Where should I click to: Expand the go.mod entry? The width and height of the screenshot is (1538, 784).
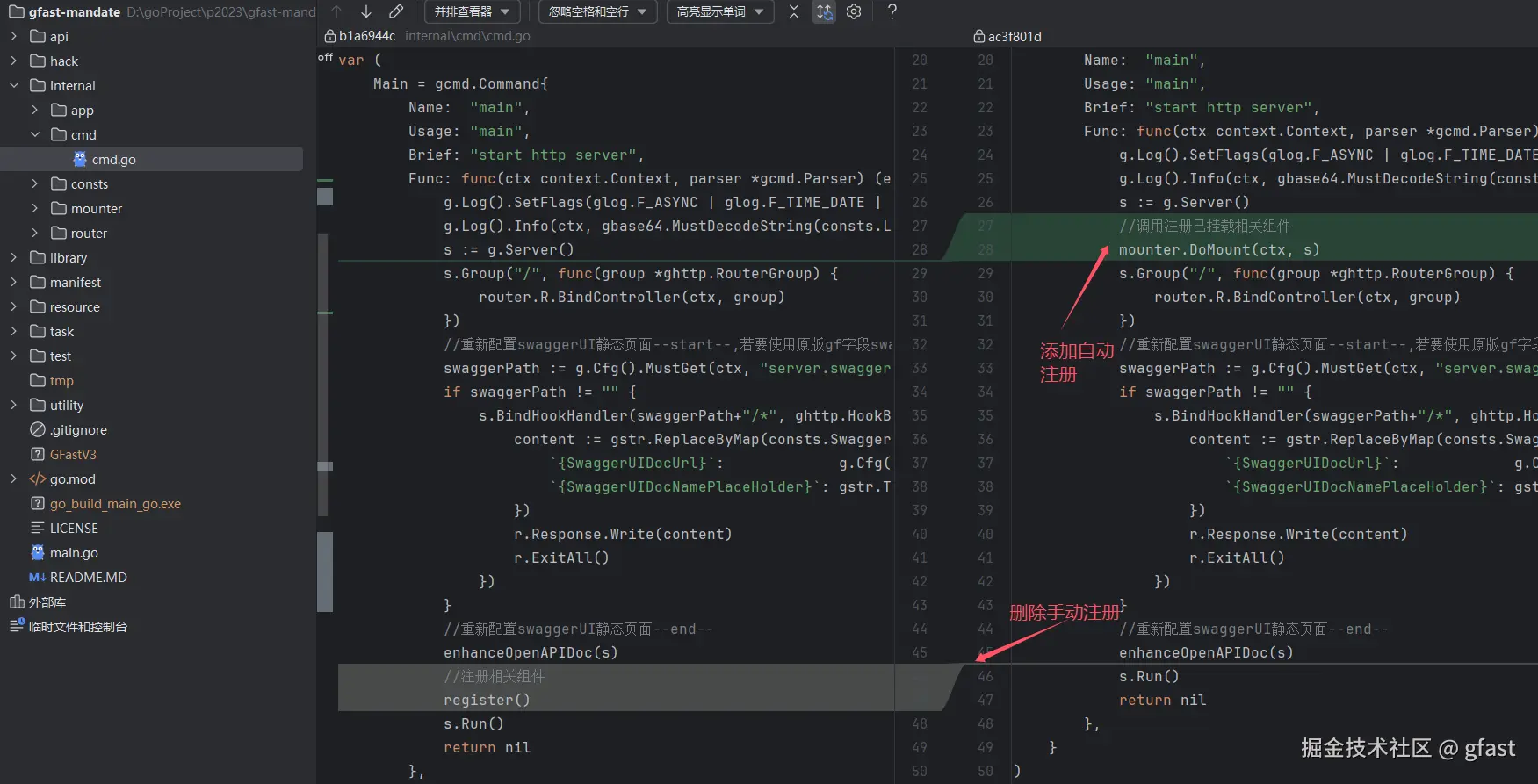[13, 478]
